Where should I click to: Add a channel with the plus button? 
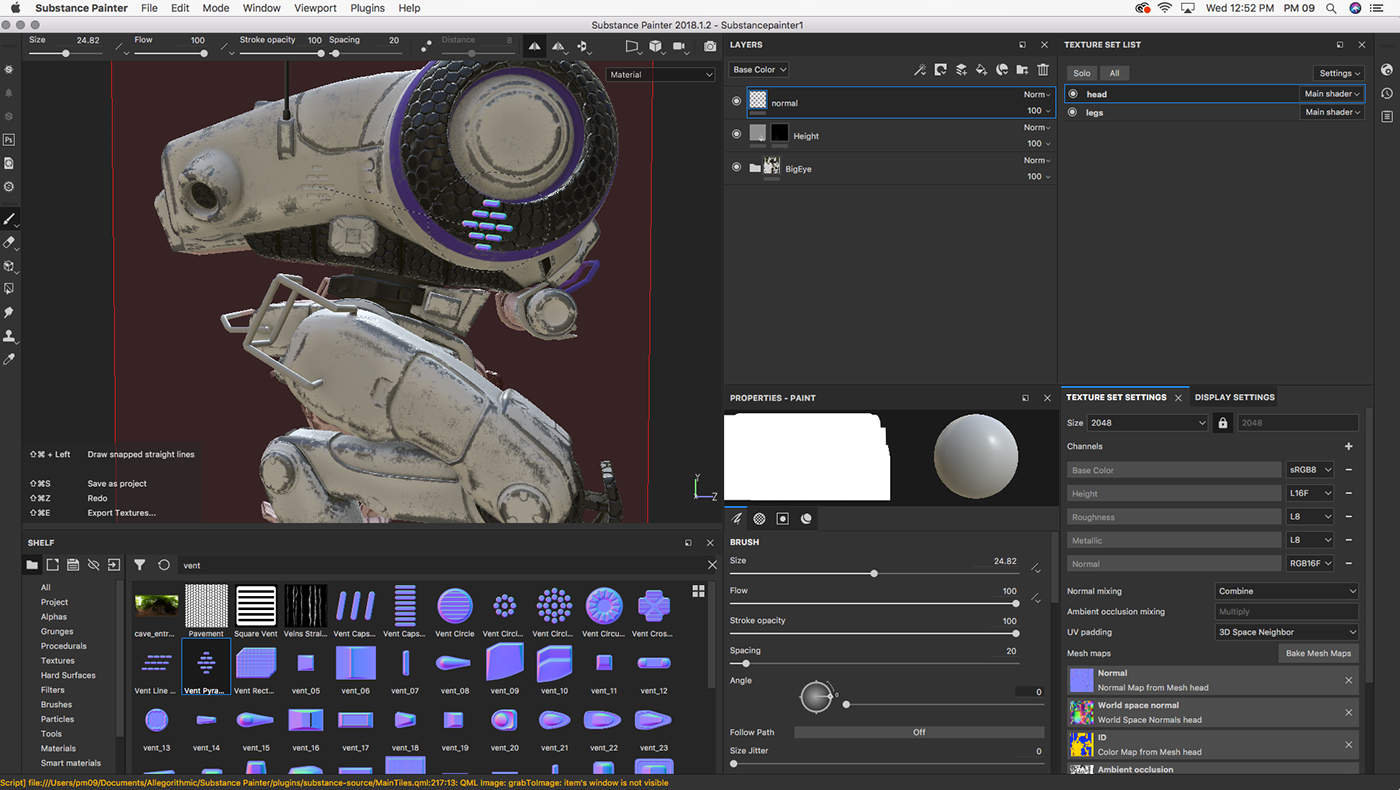[1348, 446]
